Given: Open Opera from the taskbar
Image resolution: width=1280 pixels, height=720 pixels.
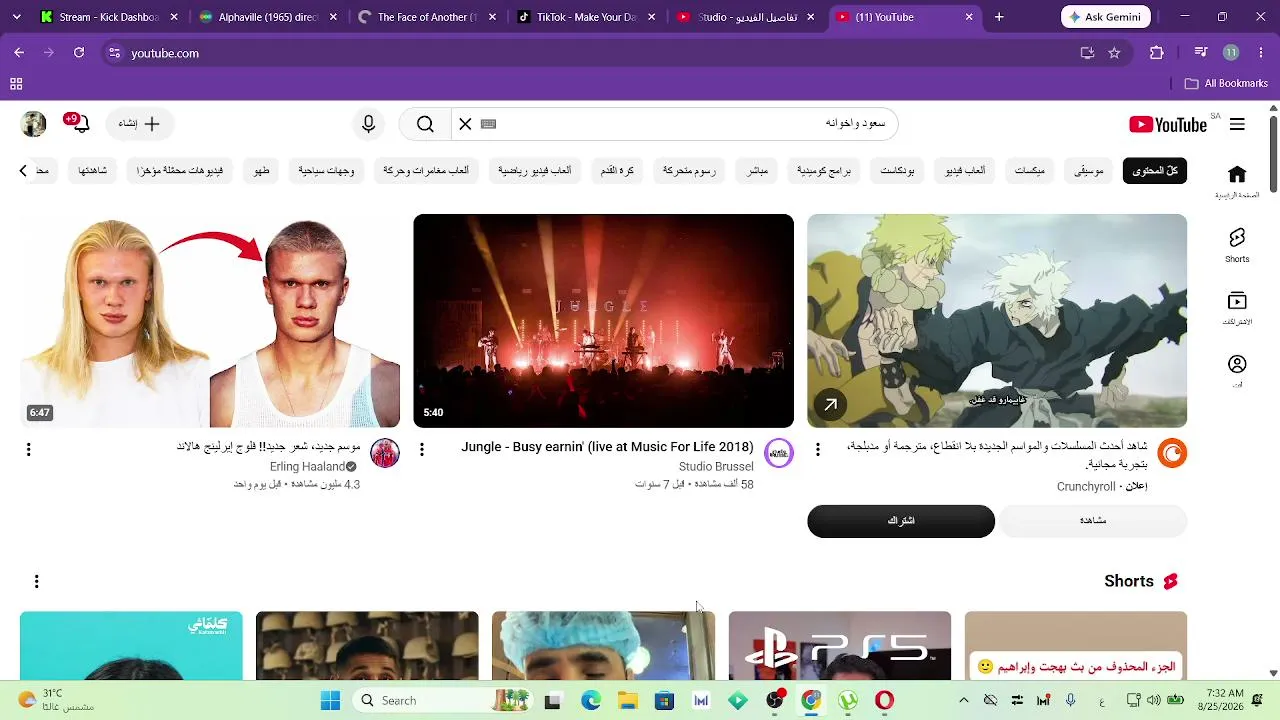Looking at the screenshot, I should pyautogui.click(x=884, y=700).
